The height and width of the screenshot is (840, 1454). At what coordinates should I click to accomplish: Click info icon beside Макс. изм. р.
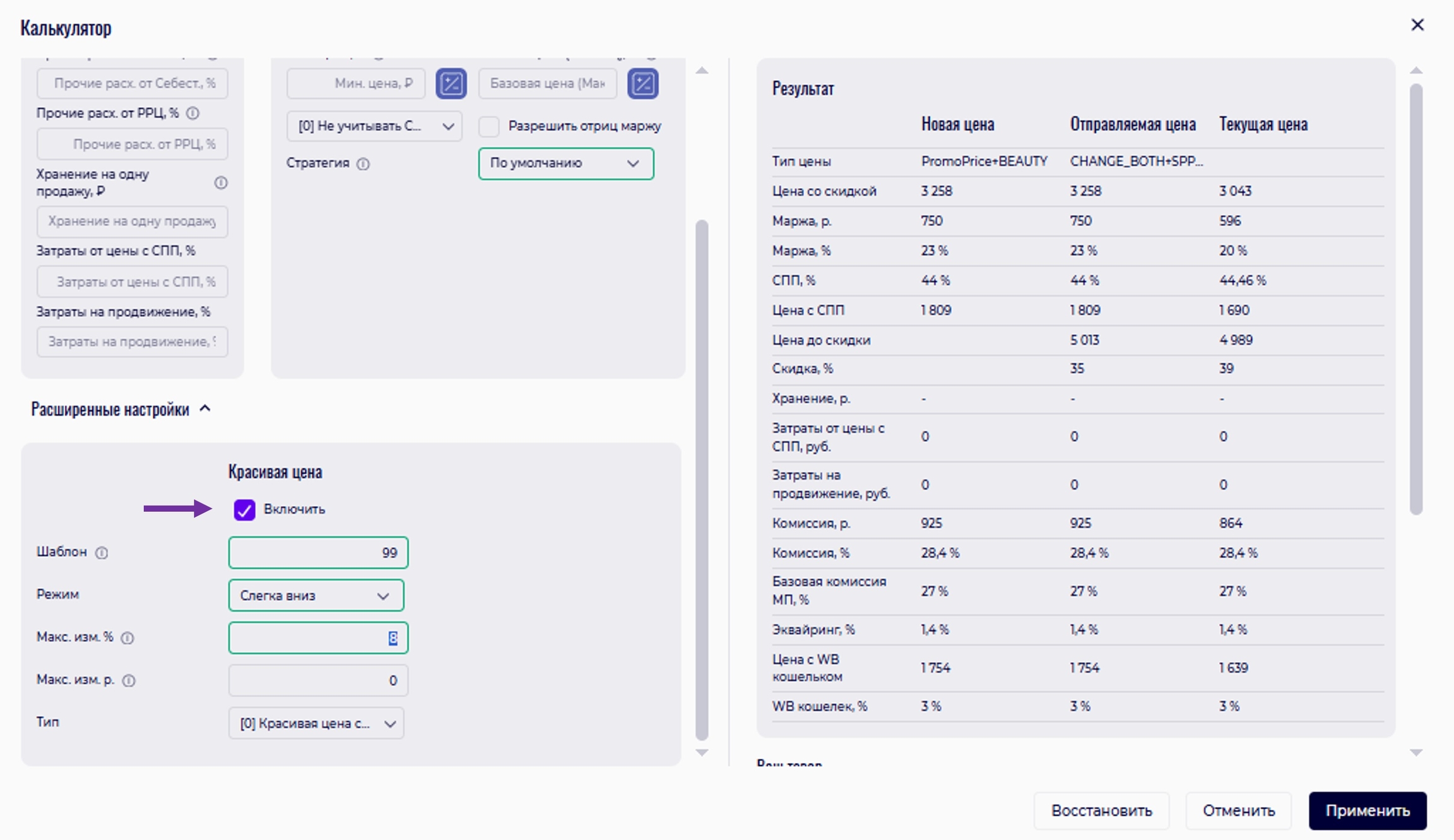(x=129, y=680)
